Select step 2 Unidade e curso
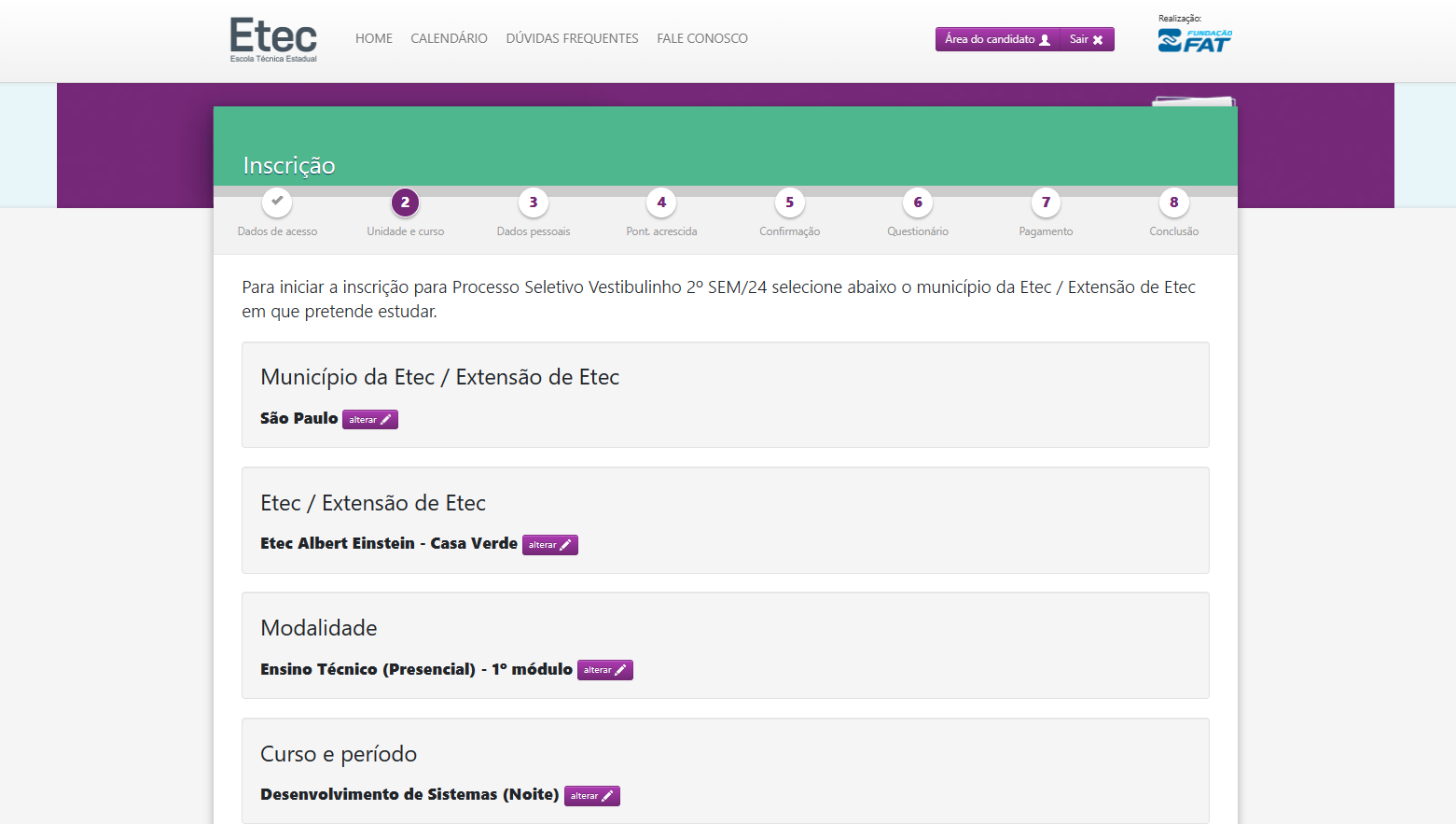 point(405,203)
